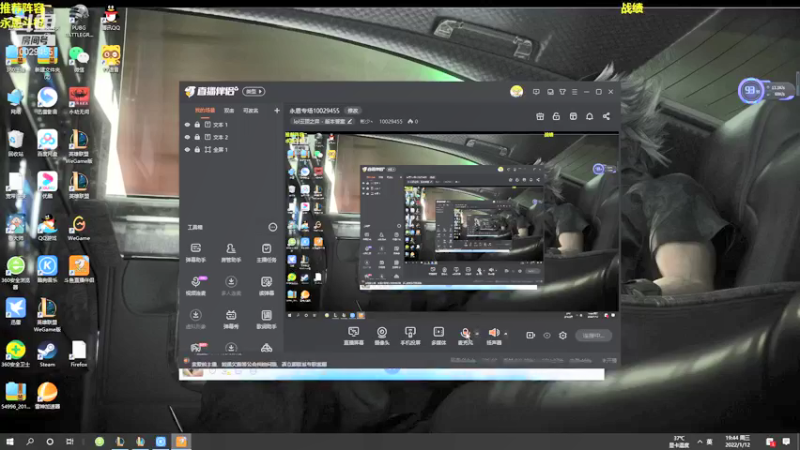This screenshot has height=450, width=800.
Task: Add a 手机投屏 phone cast source
Action: [x=410, y=336]
